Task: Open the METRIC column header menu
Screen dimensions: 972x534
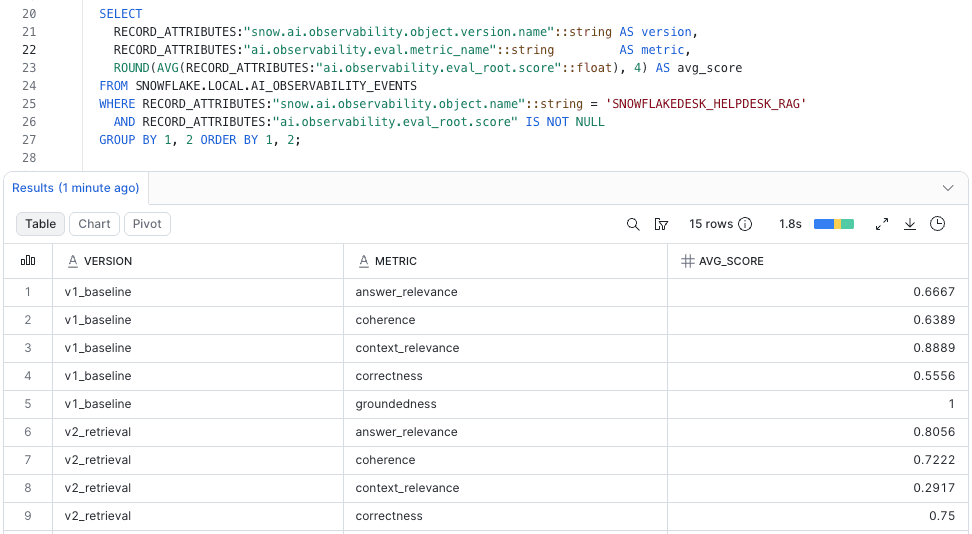Action: [x=395, y=261]
